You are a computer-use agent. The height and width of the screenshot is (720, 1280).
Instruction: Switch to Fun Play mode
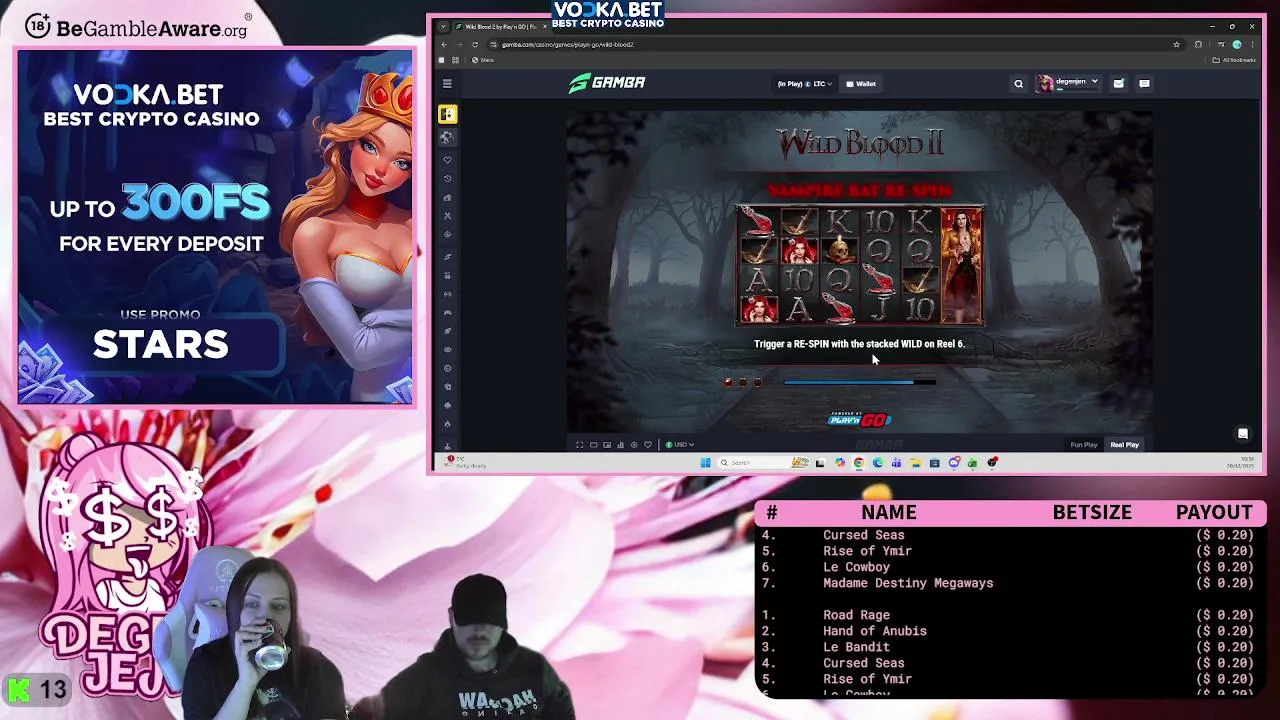pos(1084,445)
